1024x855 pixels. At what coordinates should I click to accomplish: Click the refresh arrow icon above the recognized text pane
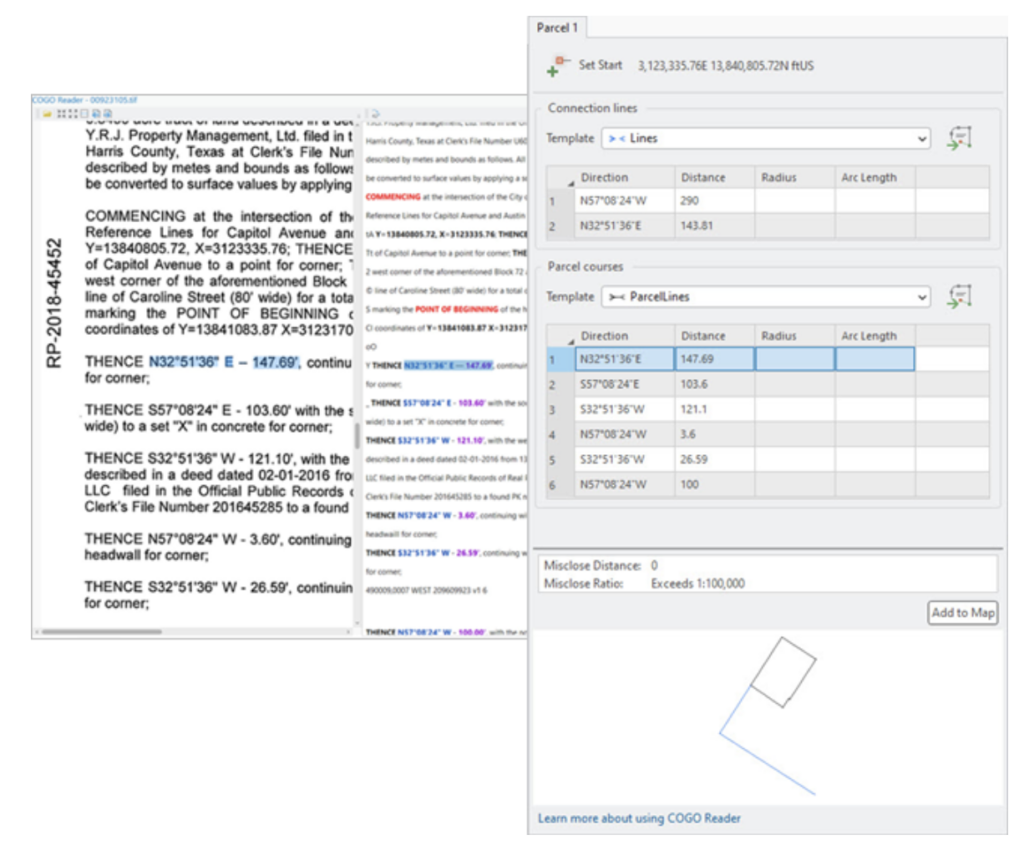(376, 114)
